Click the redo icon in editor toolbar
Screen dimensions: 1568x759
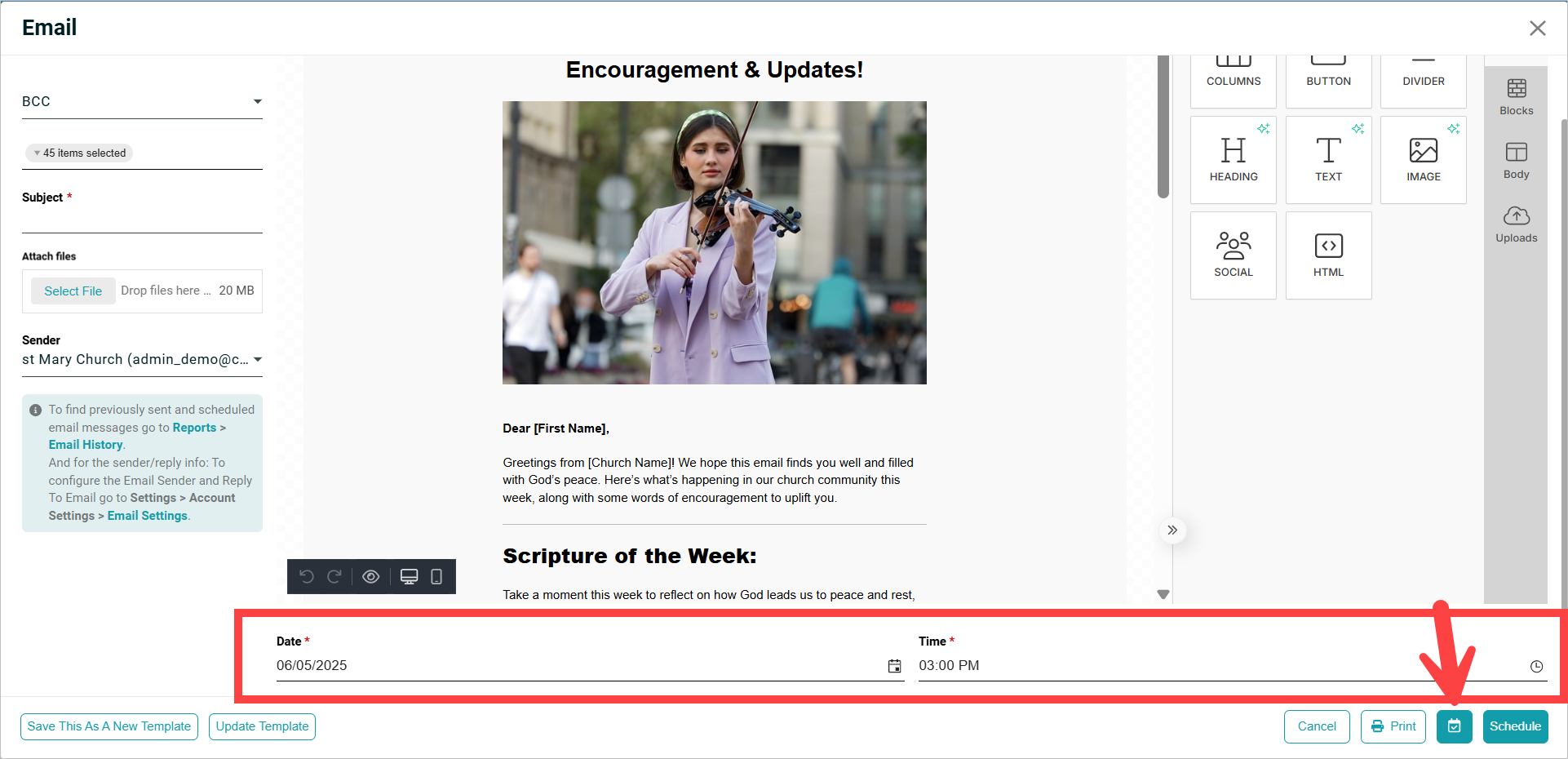[334, 577]
